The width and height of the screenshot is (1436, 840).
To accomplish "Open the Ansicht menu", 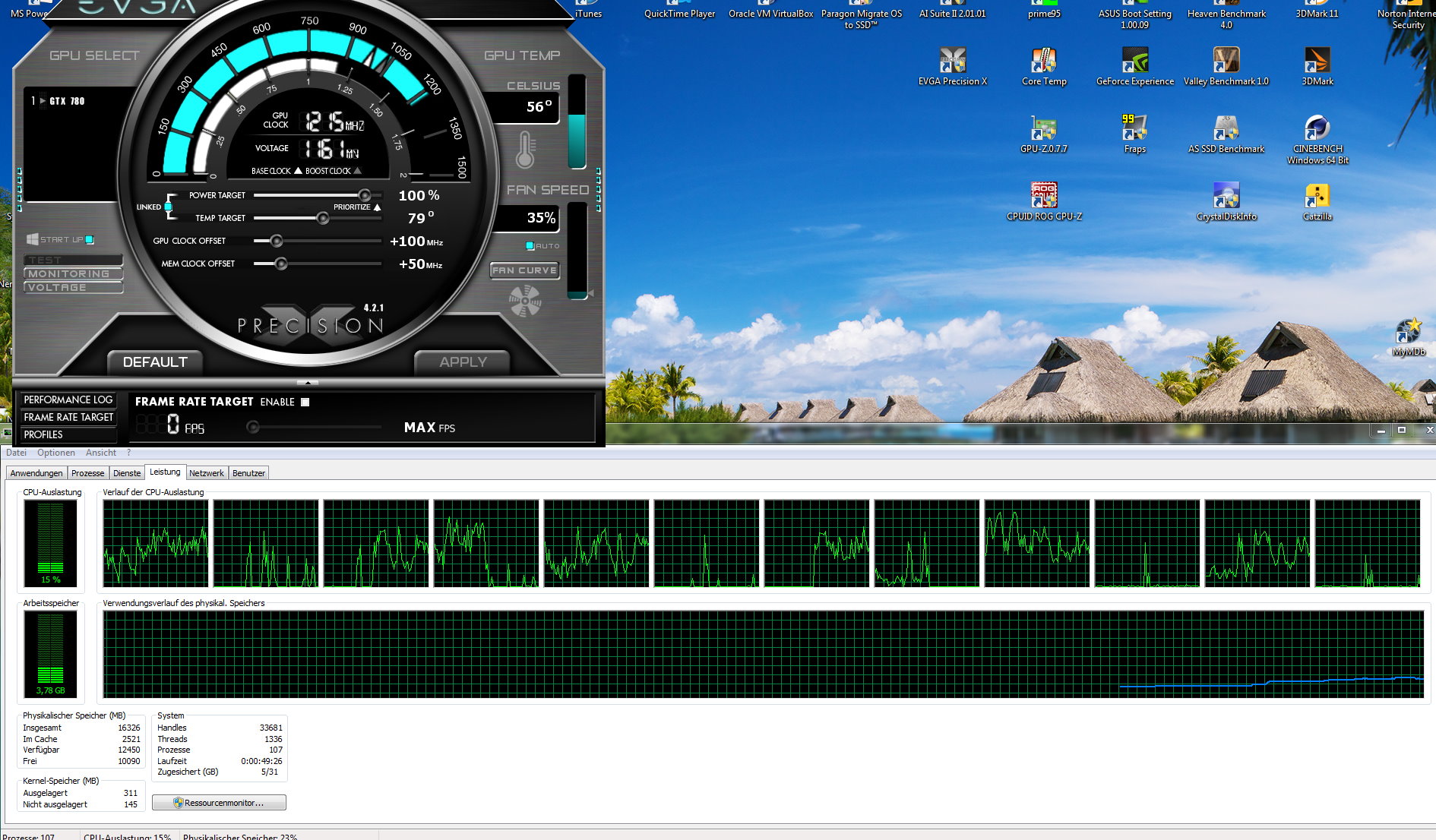I will 101,453.
